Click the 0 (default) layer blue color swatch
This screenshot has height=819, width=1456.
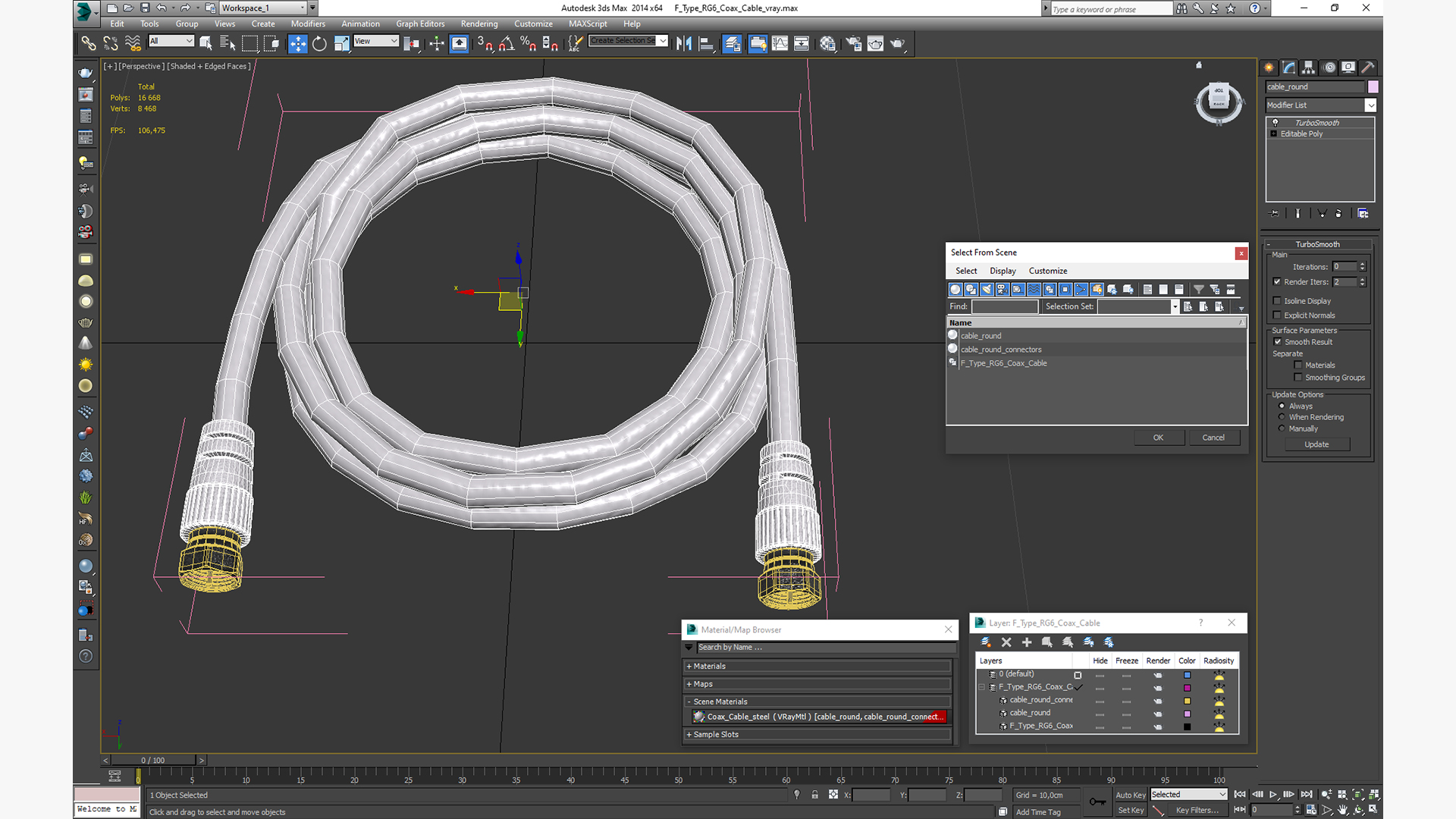click(x=1188, y=675)
